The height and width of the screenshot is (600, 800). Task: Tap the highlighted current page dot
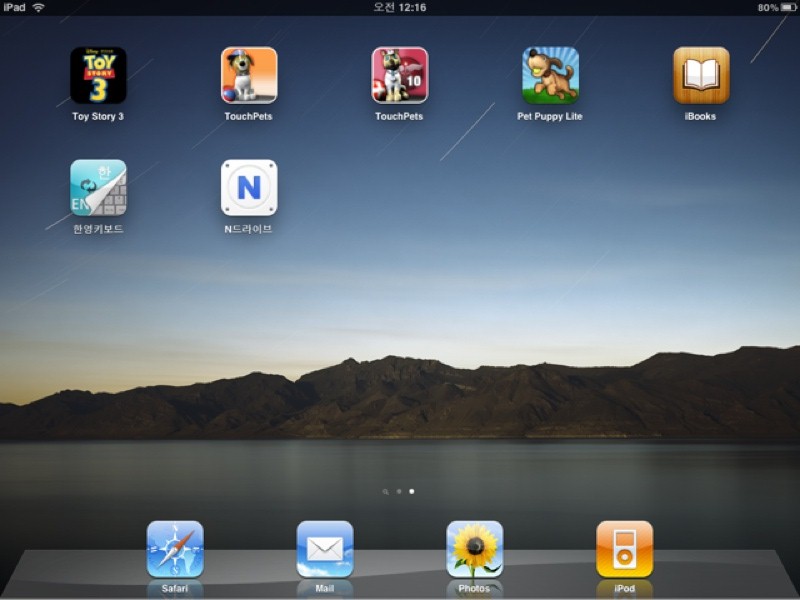click(412, 492)
